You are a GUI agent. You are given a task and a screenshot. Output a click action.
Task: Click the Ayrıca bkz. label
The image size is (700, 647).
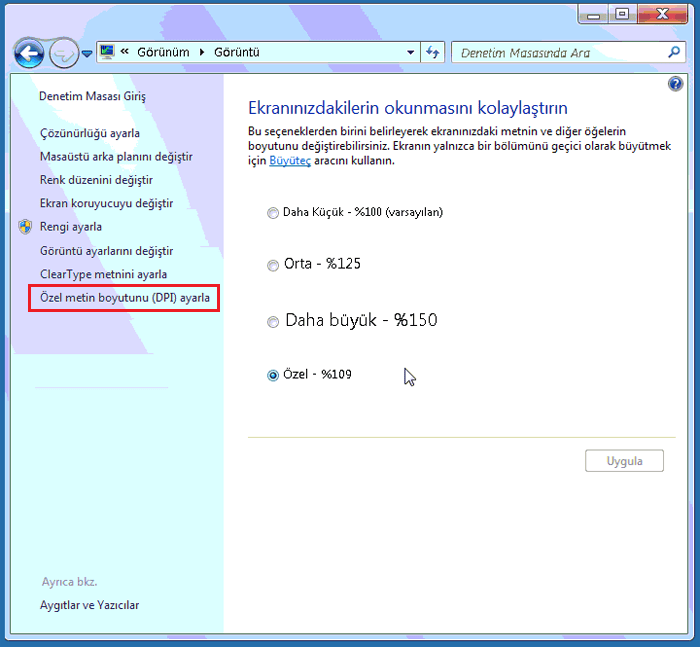[69, 582]
